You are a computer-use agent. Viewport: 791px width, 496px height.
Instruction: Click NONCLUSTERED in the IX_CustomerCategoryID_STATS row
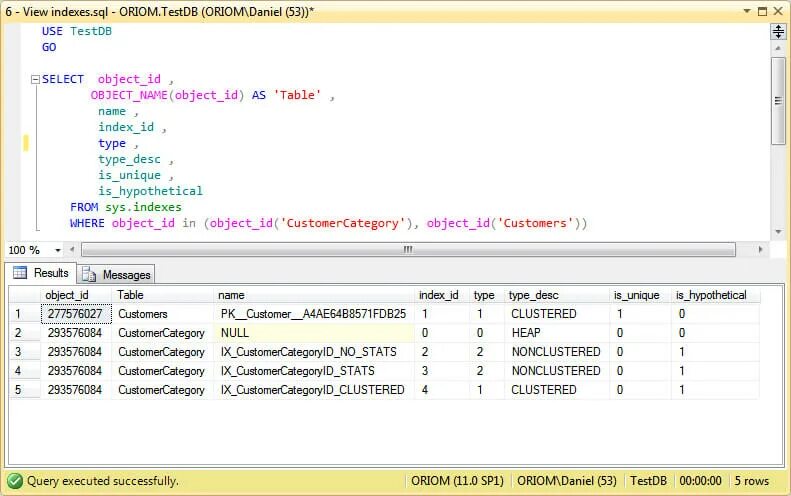[x=557, y=371]
